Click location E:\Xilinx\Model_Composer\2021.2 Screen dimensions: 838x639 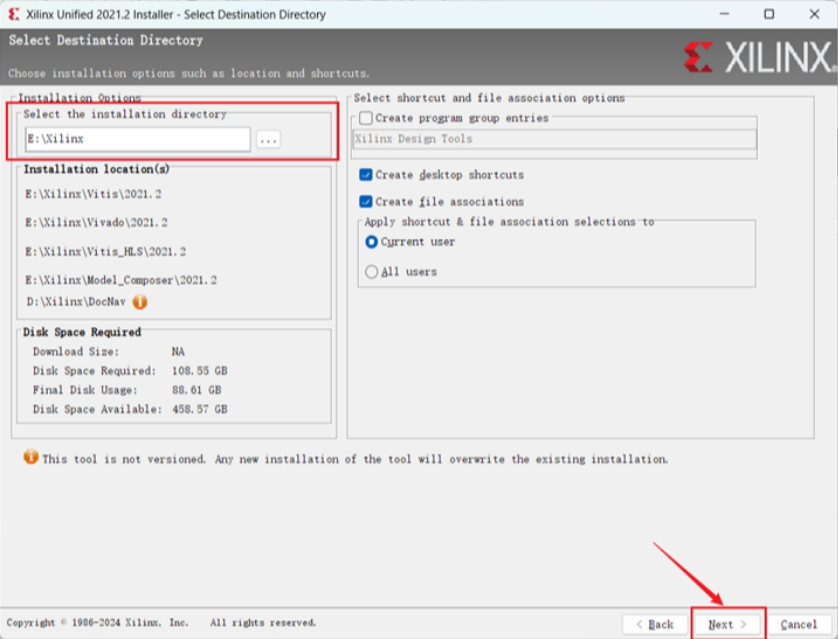pos(121,280)
